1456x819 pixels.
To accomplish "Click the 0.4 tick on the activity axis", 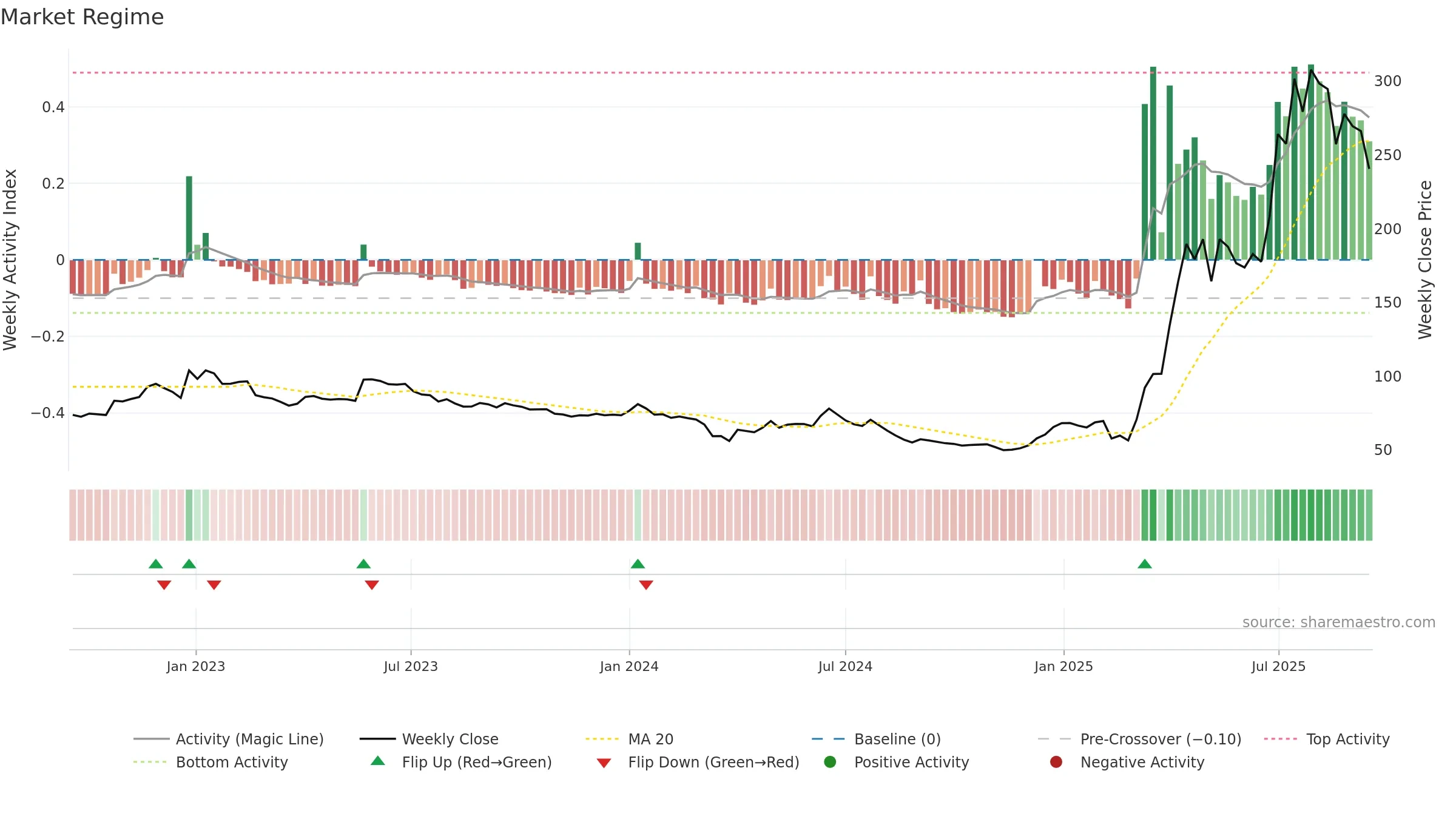I will point(53,107).
